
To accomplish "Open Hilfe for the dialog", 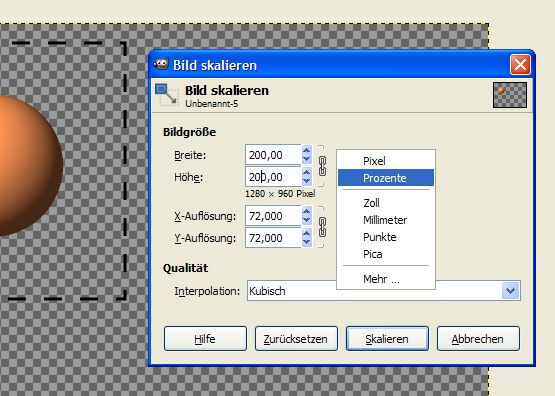I will [205, 339].
